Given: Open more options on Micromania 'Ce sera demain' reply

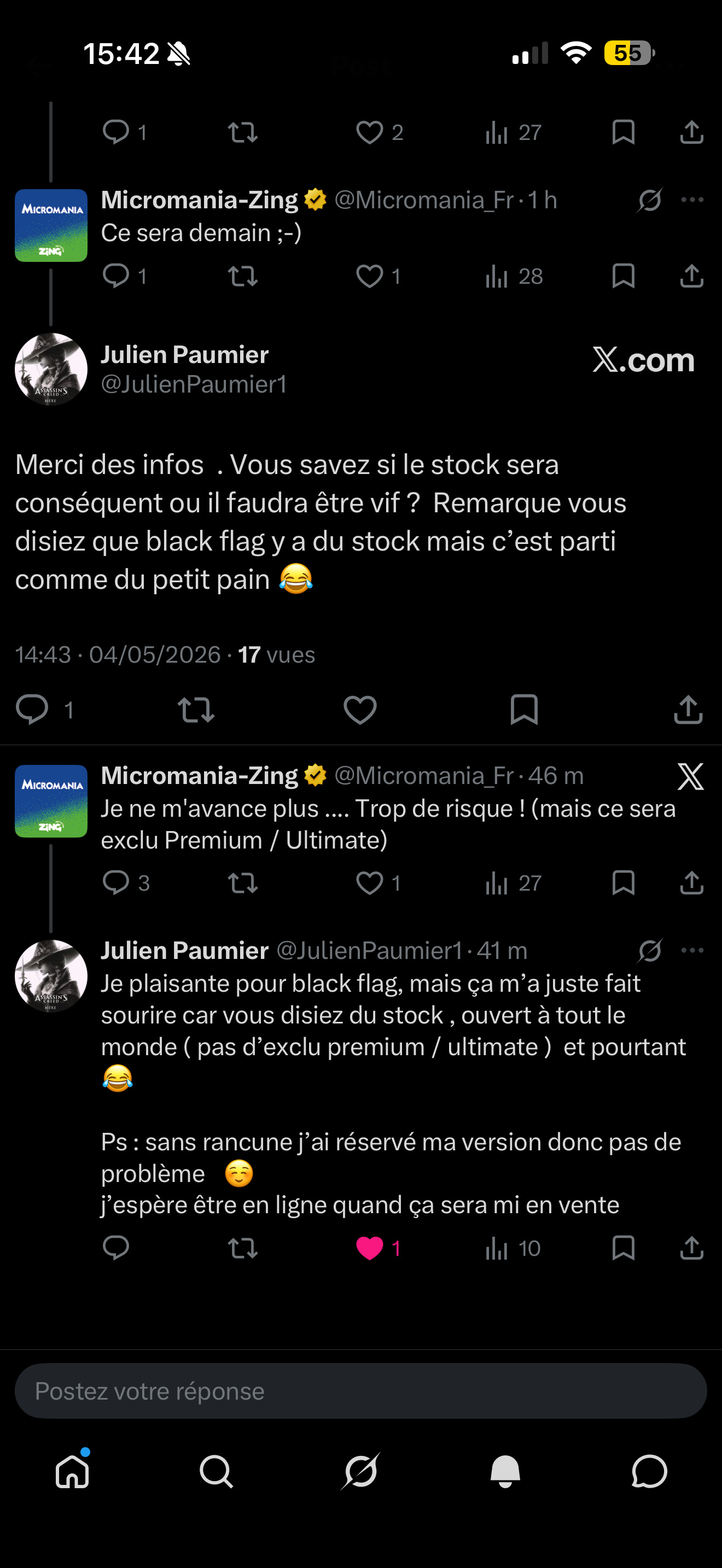Looking at the screenshot, I should pos(692,200).
